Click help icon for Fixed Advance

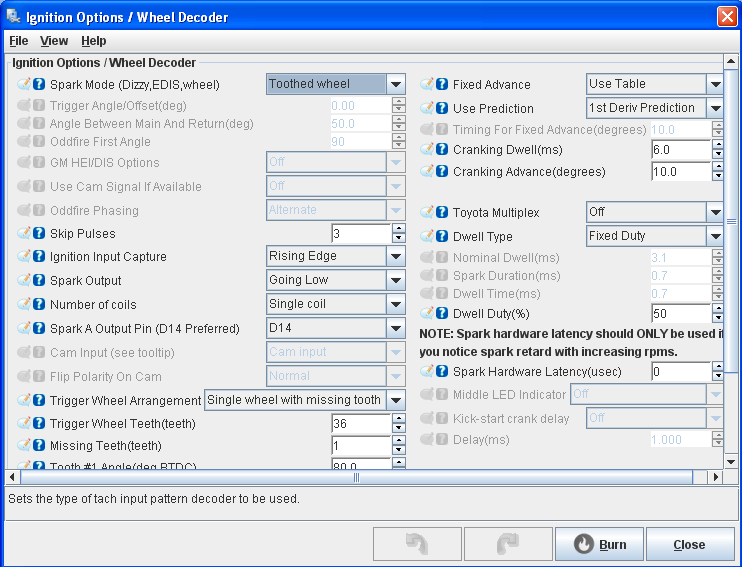(x=442, y=85)
